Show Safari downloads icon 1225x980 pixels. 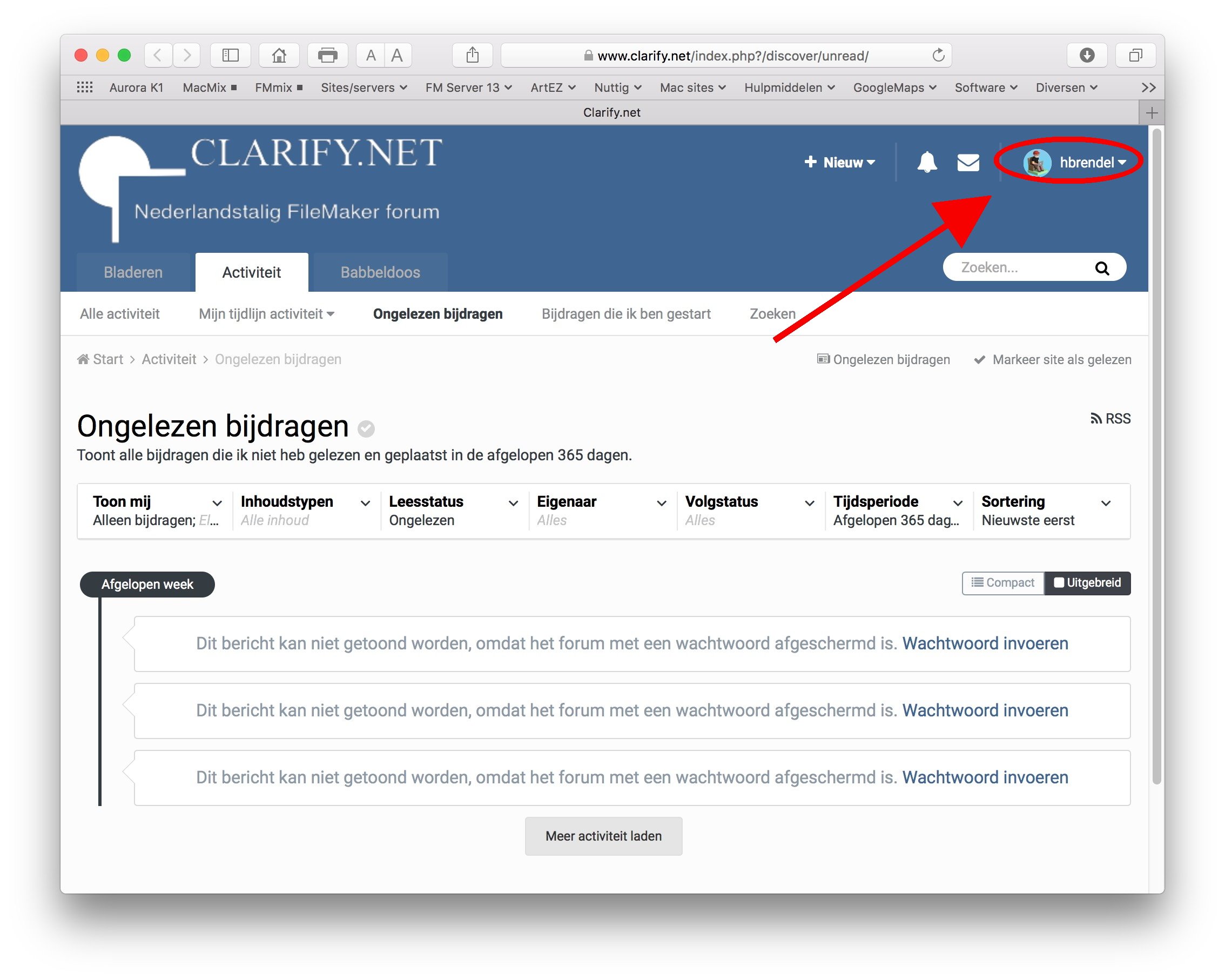(1086, 55)
